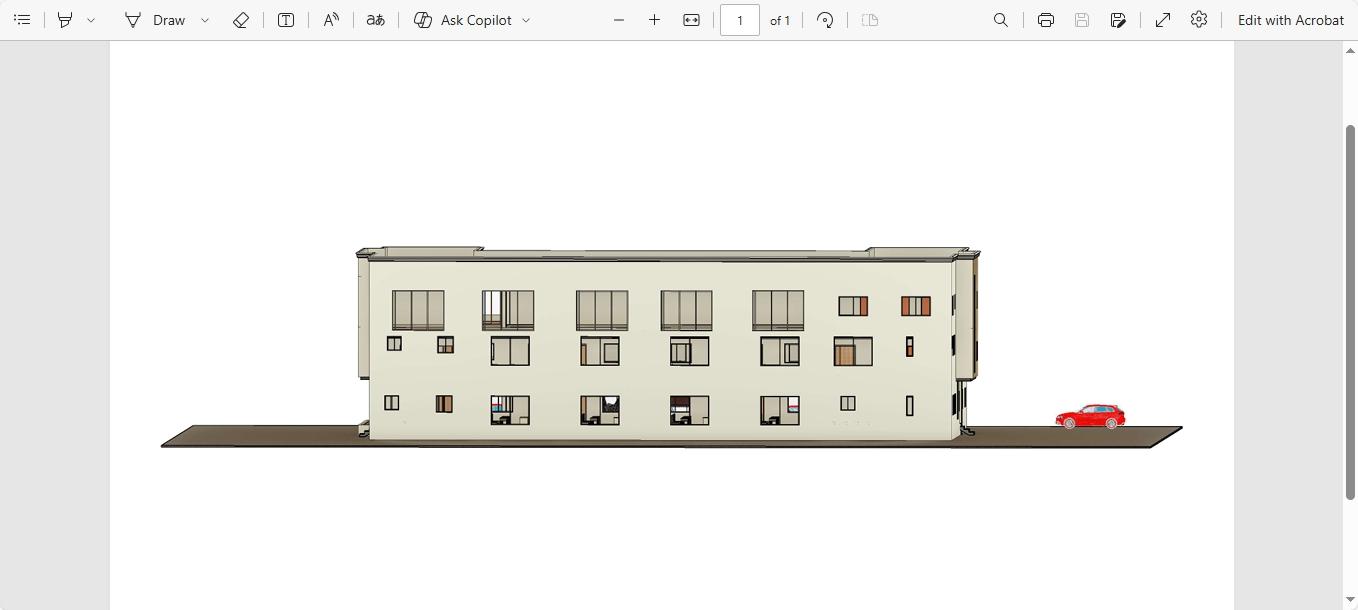This screenshot has width=1358, height=610.
Task: Open the Draw pen options dropdown
Action: (x=205, y=20)
